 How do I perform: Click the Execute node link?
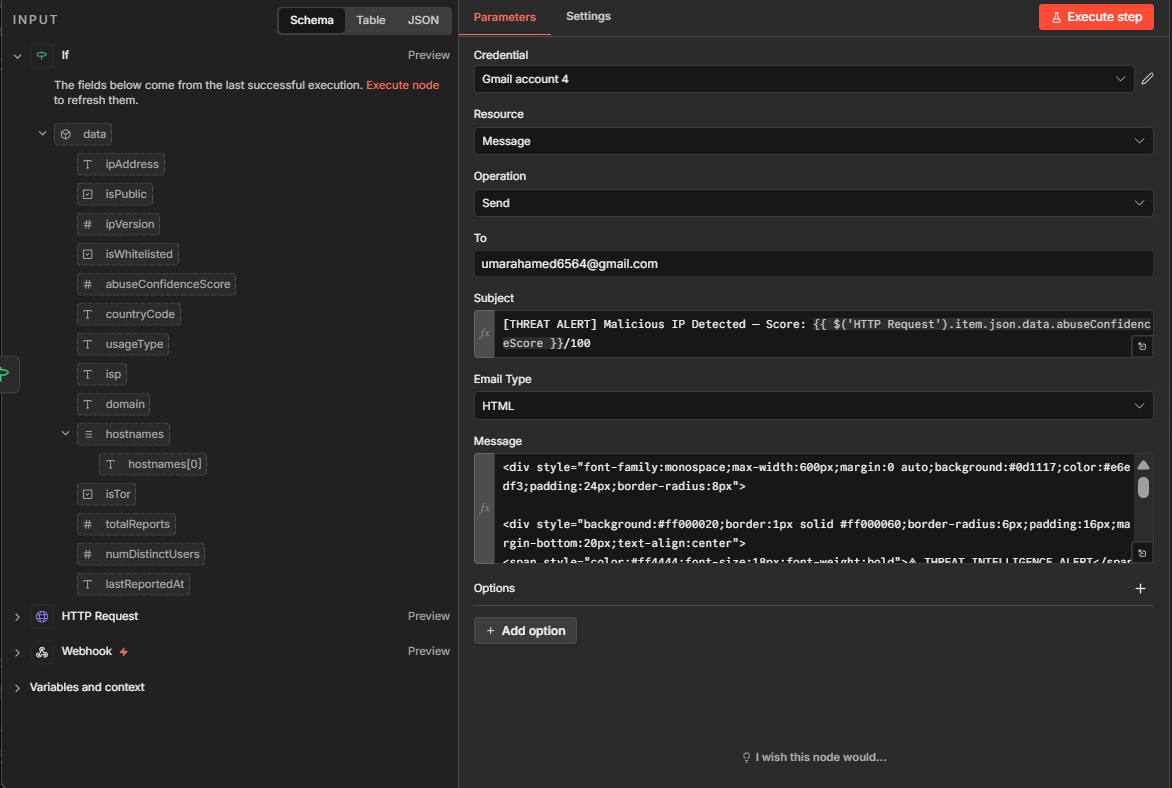pos(402,85)
